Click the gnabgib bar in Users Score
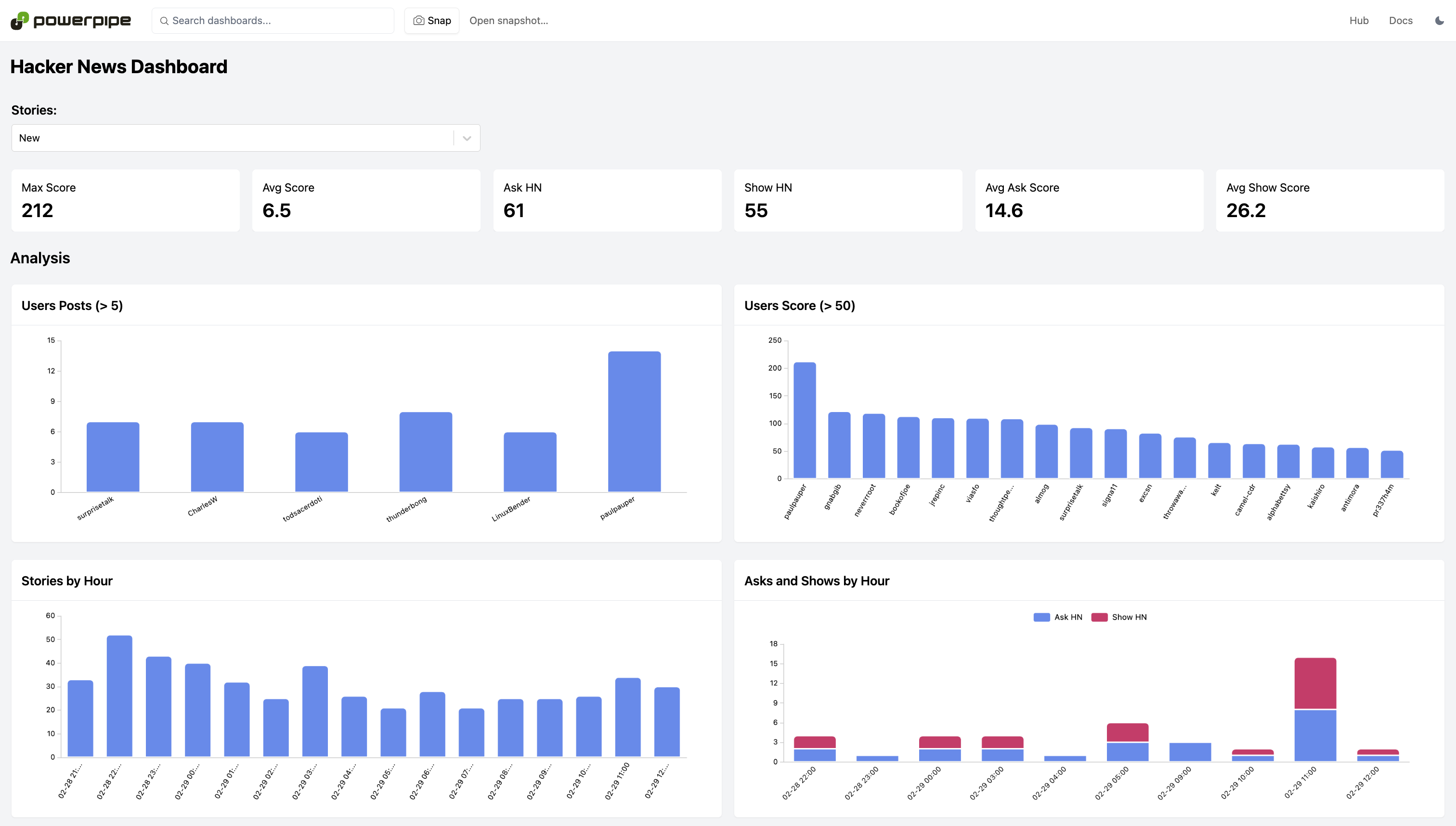 tap(839, 445)
